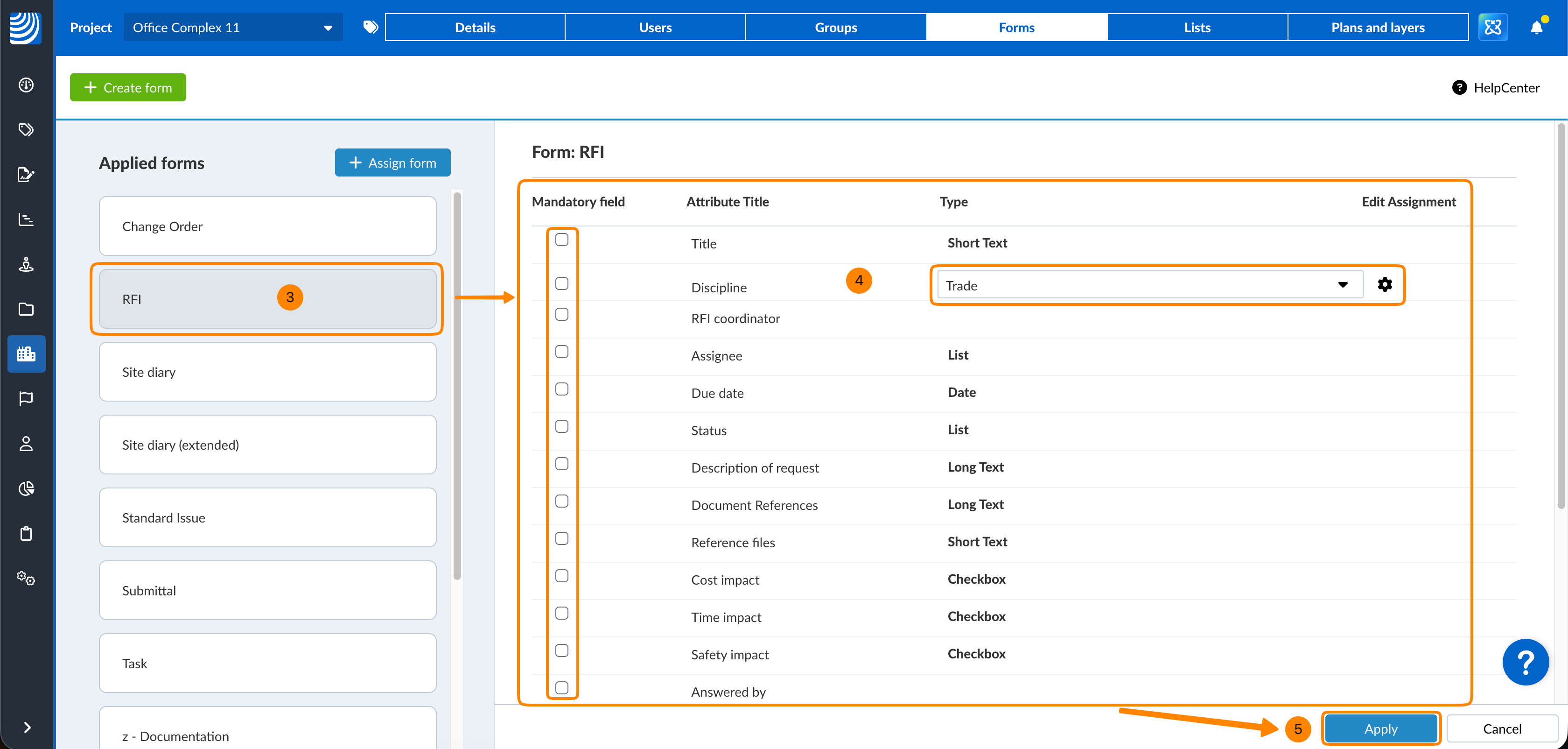The image size is (1568, 749).
Task: Click the flag icon in left sidebar
Action: [x=26, y=399]
